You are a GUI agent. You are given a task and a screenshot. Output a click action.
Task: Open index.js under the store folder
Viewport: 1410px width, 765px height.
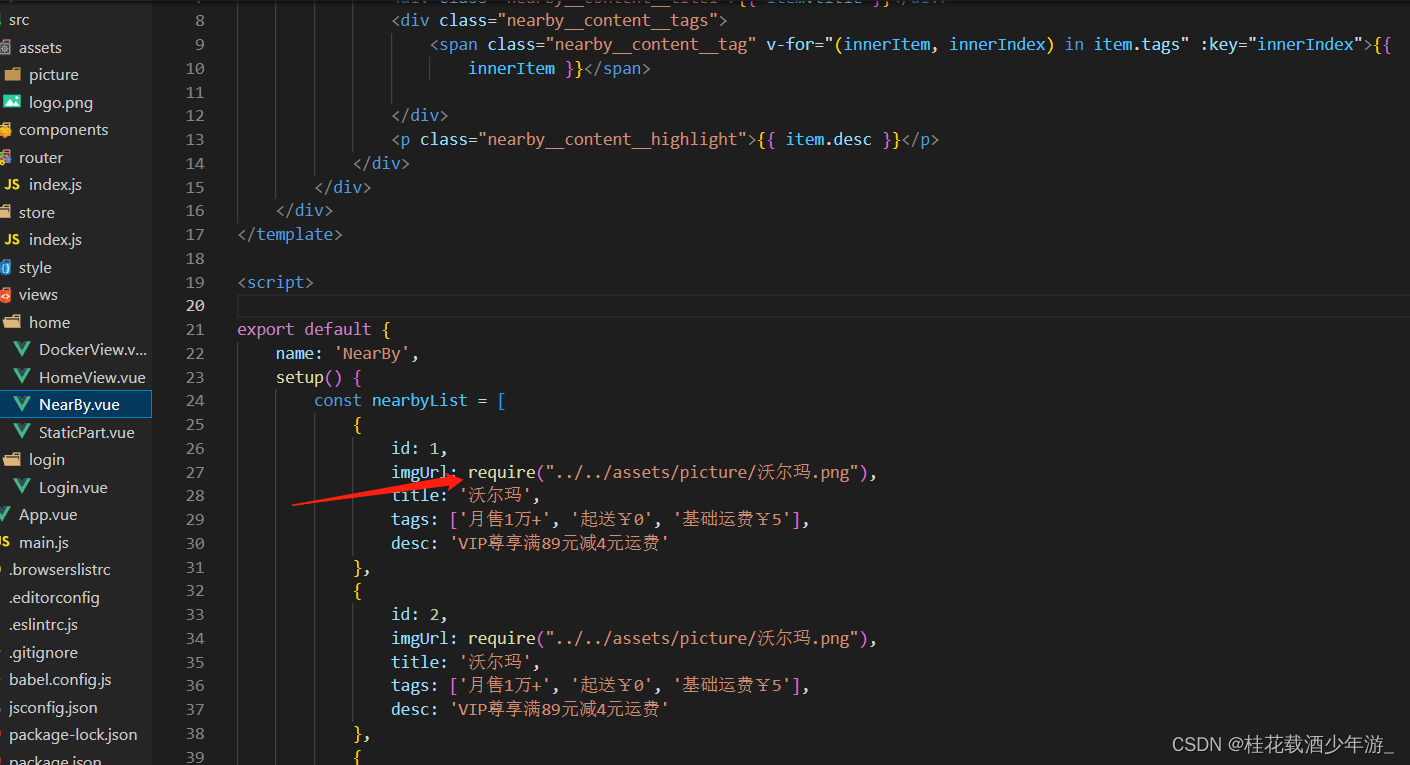coord(55,240)
